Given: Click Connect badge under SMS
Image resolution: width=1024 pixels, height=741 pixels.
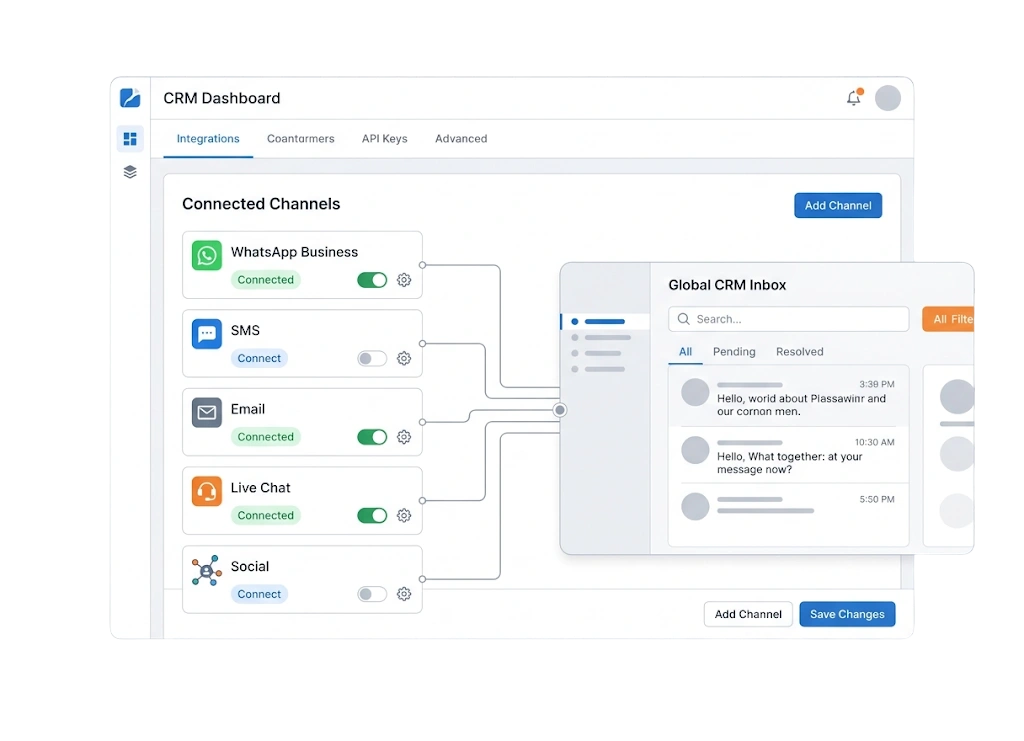Looking at the screenshot, I should point(259,358).
